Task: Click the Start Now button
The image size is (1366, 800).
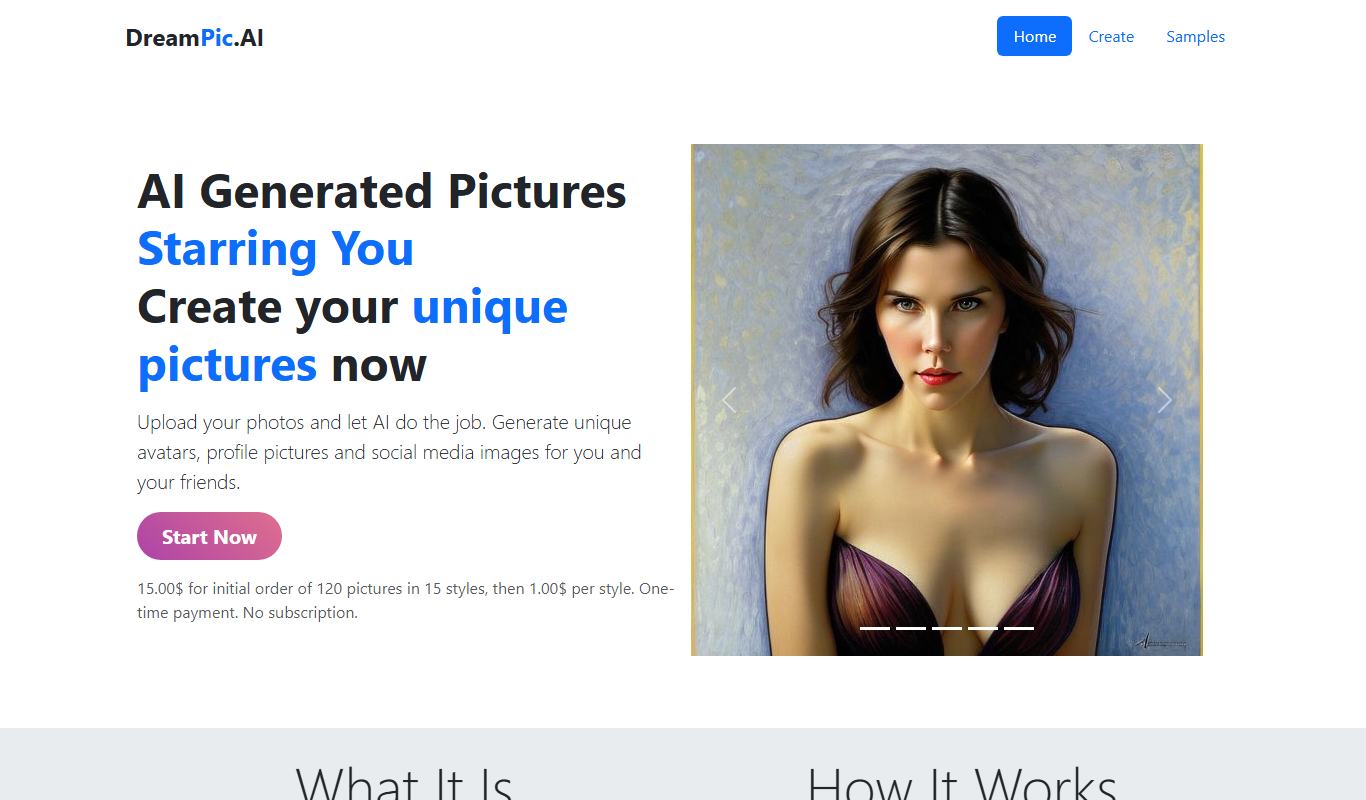Action: point(209,536)
